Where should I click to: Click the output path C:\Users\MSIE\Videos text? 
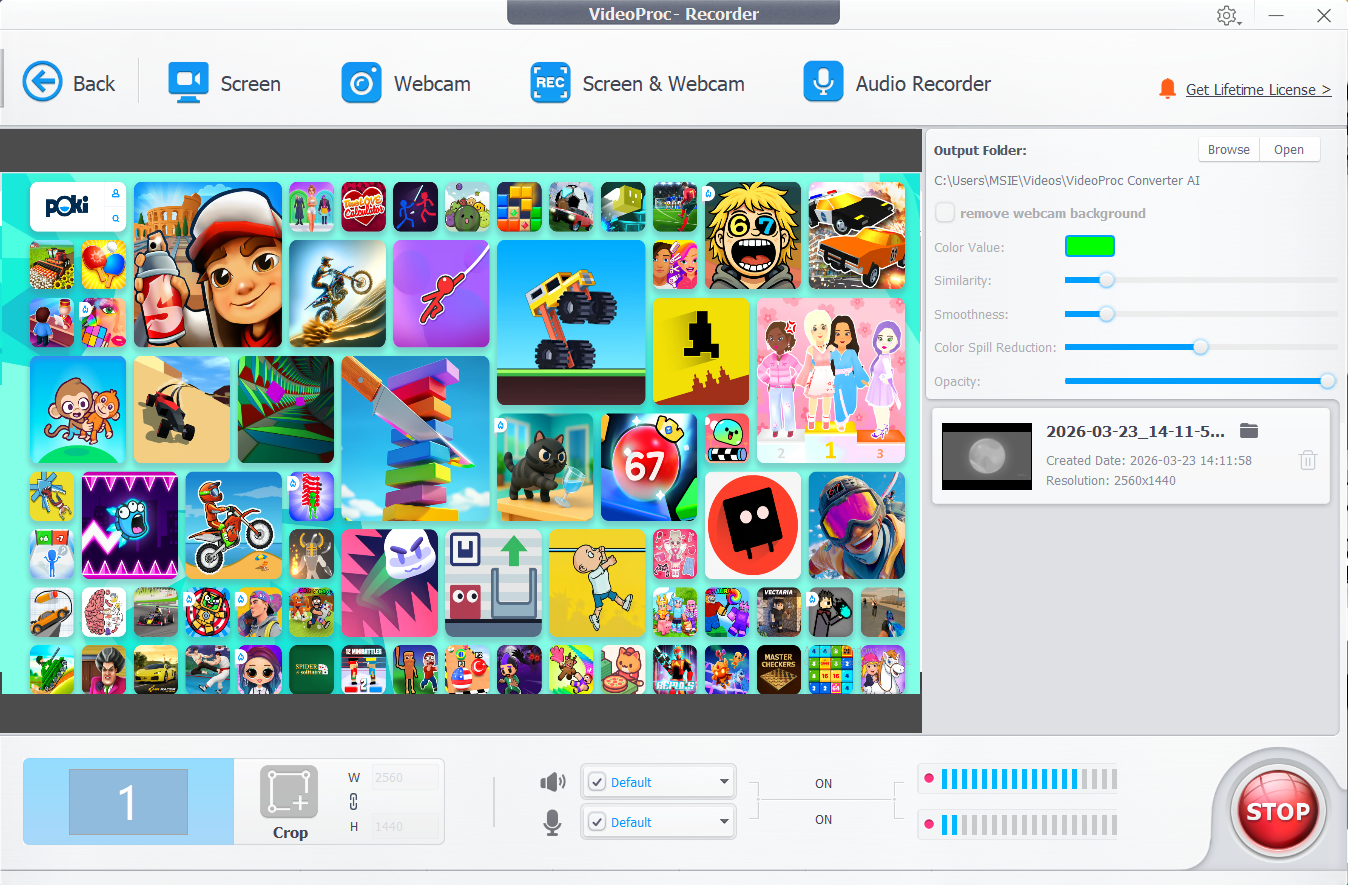(x=1067, y=181)
